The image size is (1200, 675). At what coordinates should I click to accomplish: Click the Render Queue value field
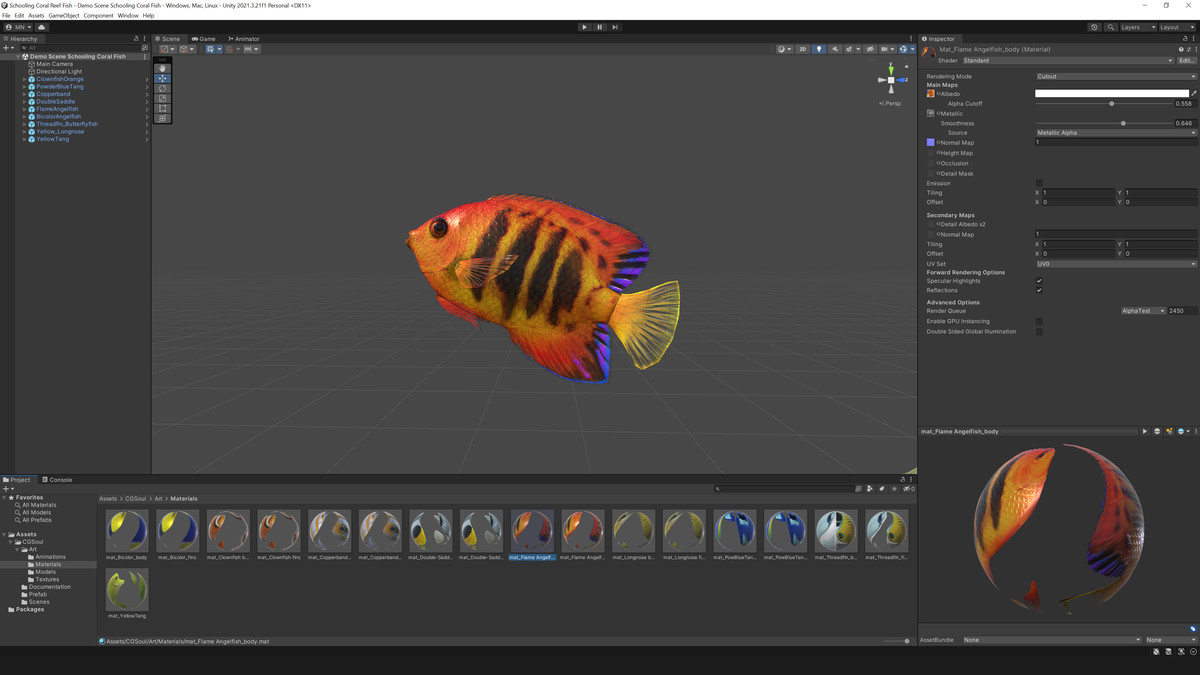(x=1182, y=311)
